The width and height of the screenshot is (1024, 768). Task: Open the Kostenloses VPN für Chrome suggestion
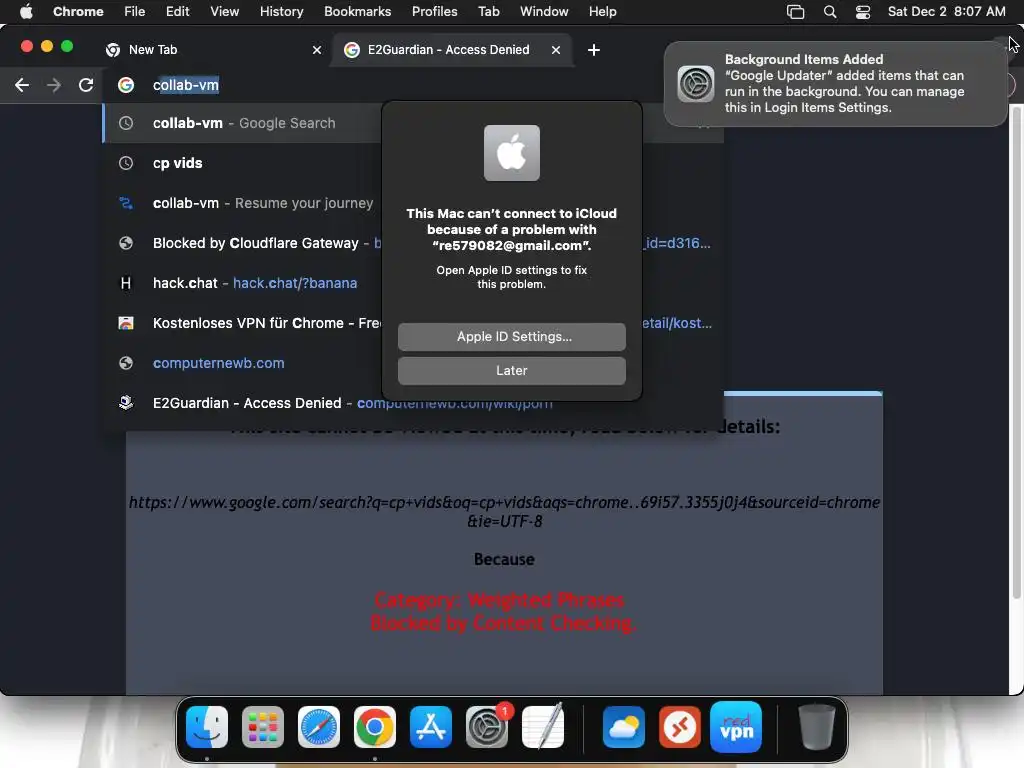pos(242,323)
